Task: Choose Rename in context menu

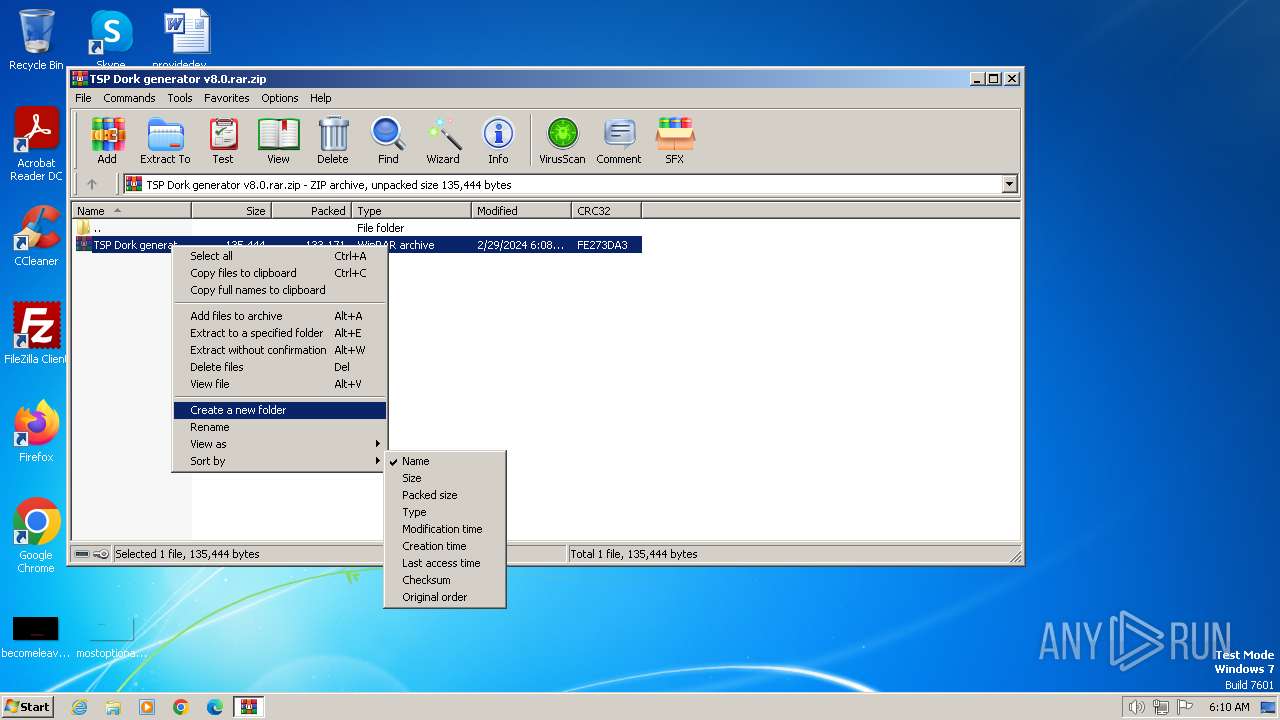Action: (x=280, y=427)
